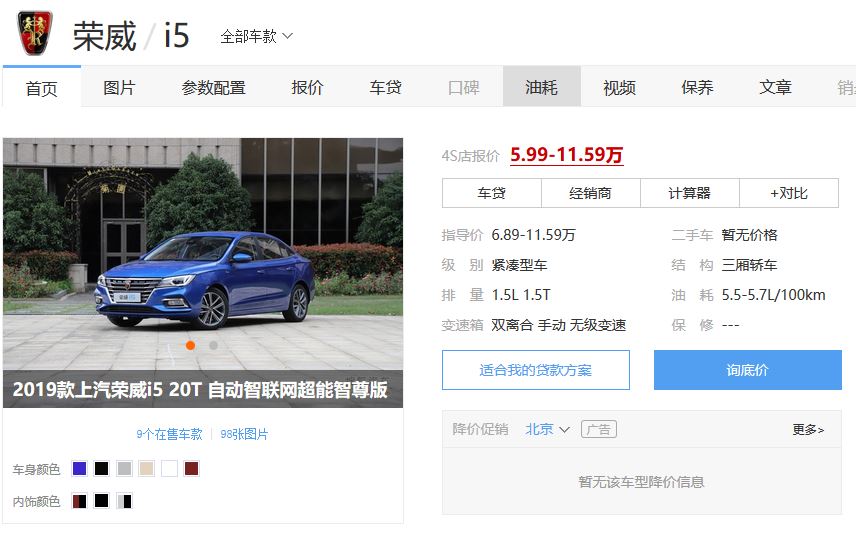Open the 视频 tab

coord(620,87)
